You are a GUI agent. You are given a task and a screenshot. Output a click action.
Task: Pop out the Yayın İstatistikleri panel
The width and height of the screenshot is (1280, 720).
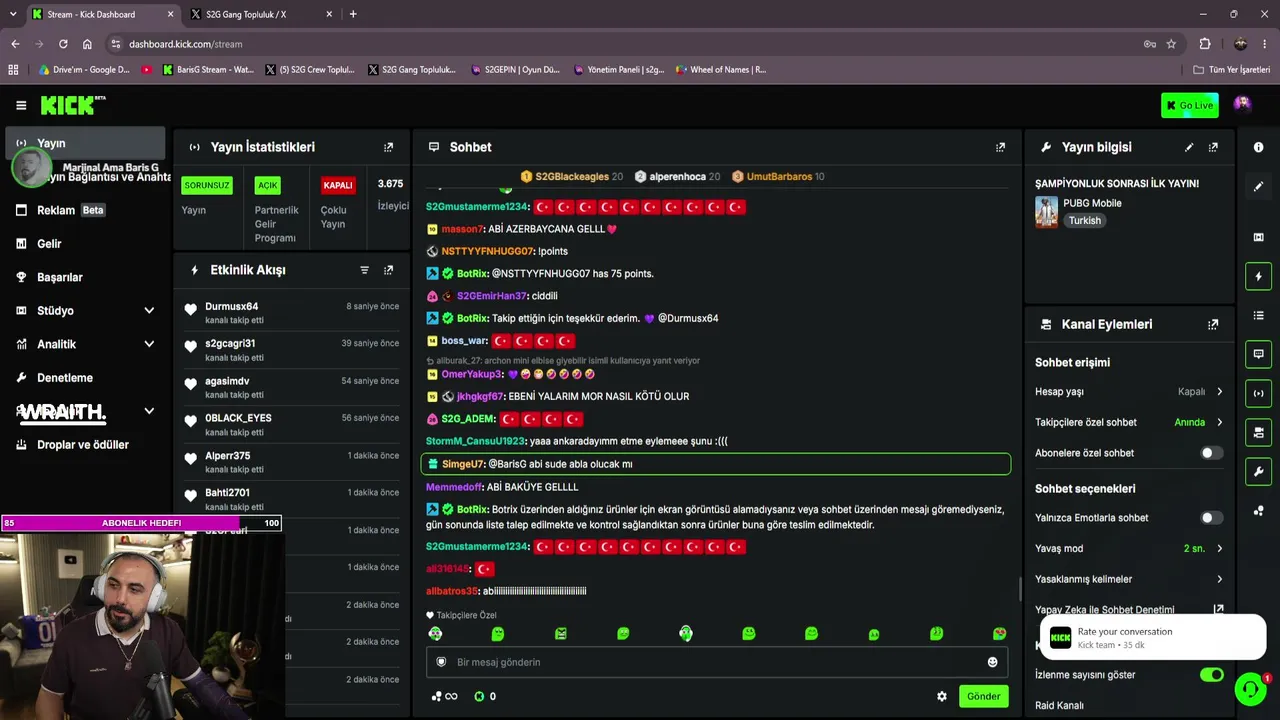(x=389, y=147)
